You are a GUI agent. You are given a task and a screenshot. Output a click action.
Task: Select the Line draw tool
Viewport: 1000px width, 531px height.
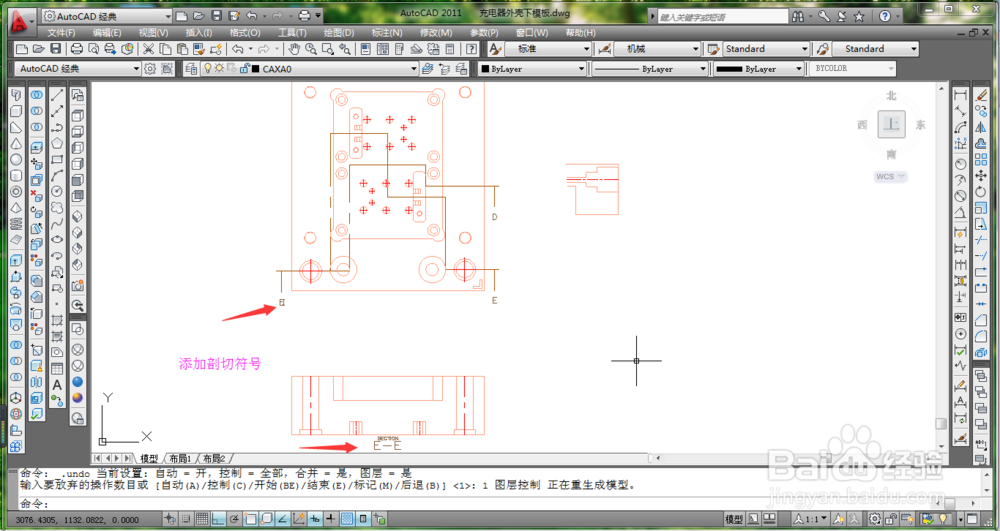pos(57,95)
